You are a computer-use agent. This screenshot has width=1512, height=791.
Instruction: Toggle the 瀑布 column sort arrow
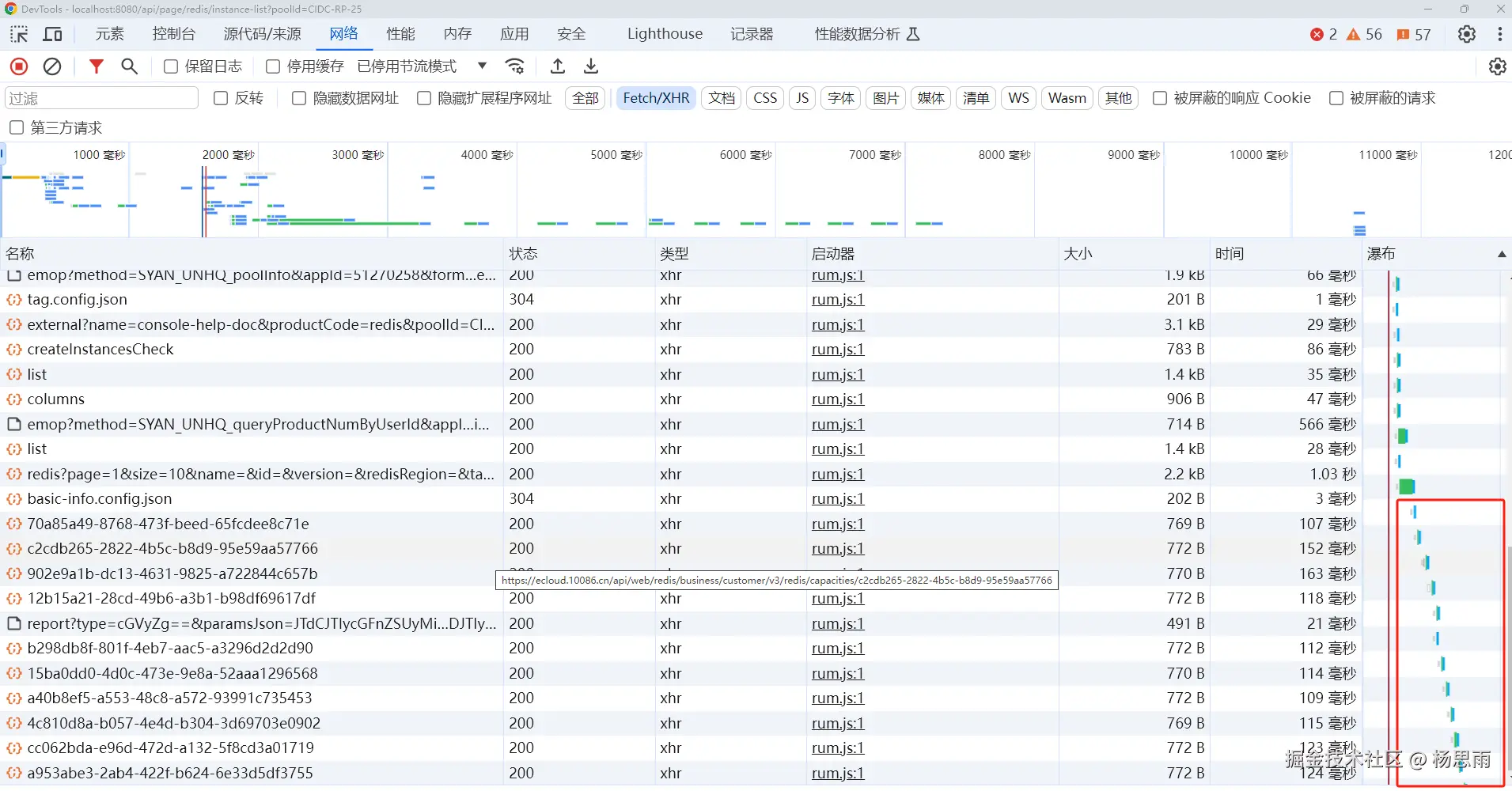pyautogui.click(x=1499, y=253)
